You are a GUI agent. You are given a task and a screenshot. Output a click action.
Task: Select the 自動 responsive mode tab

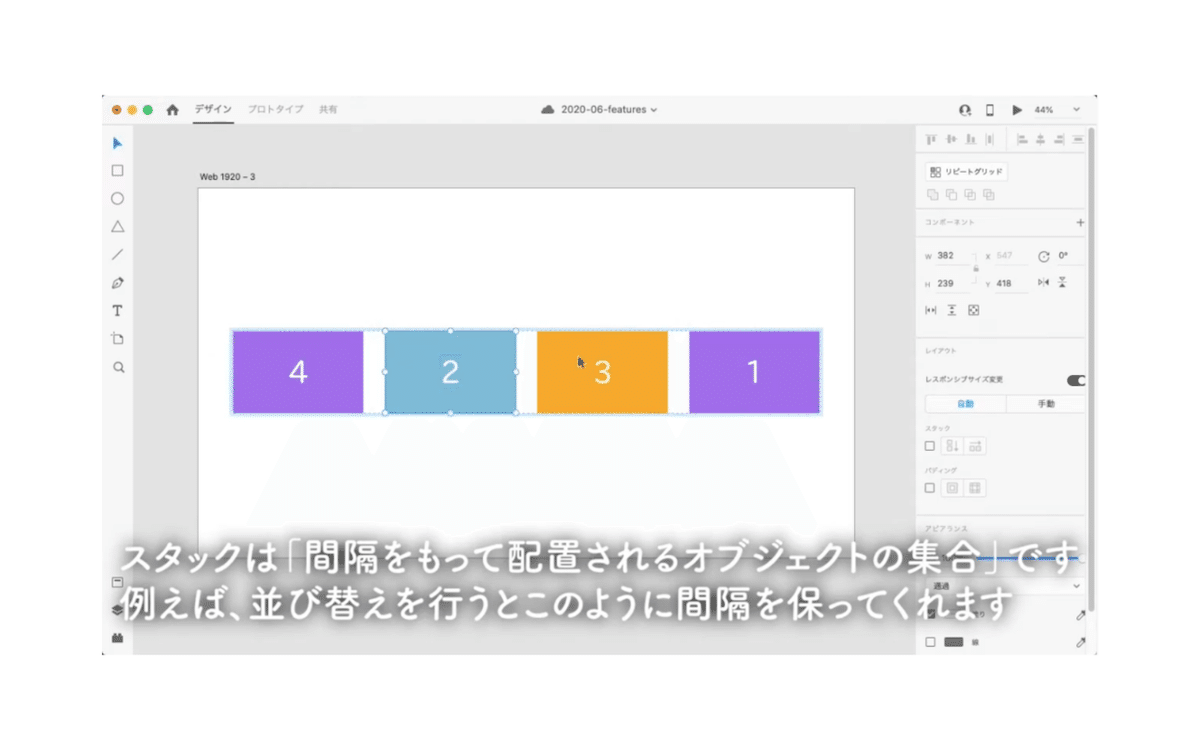coord(965,404)
